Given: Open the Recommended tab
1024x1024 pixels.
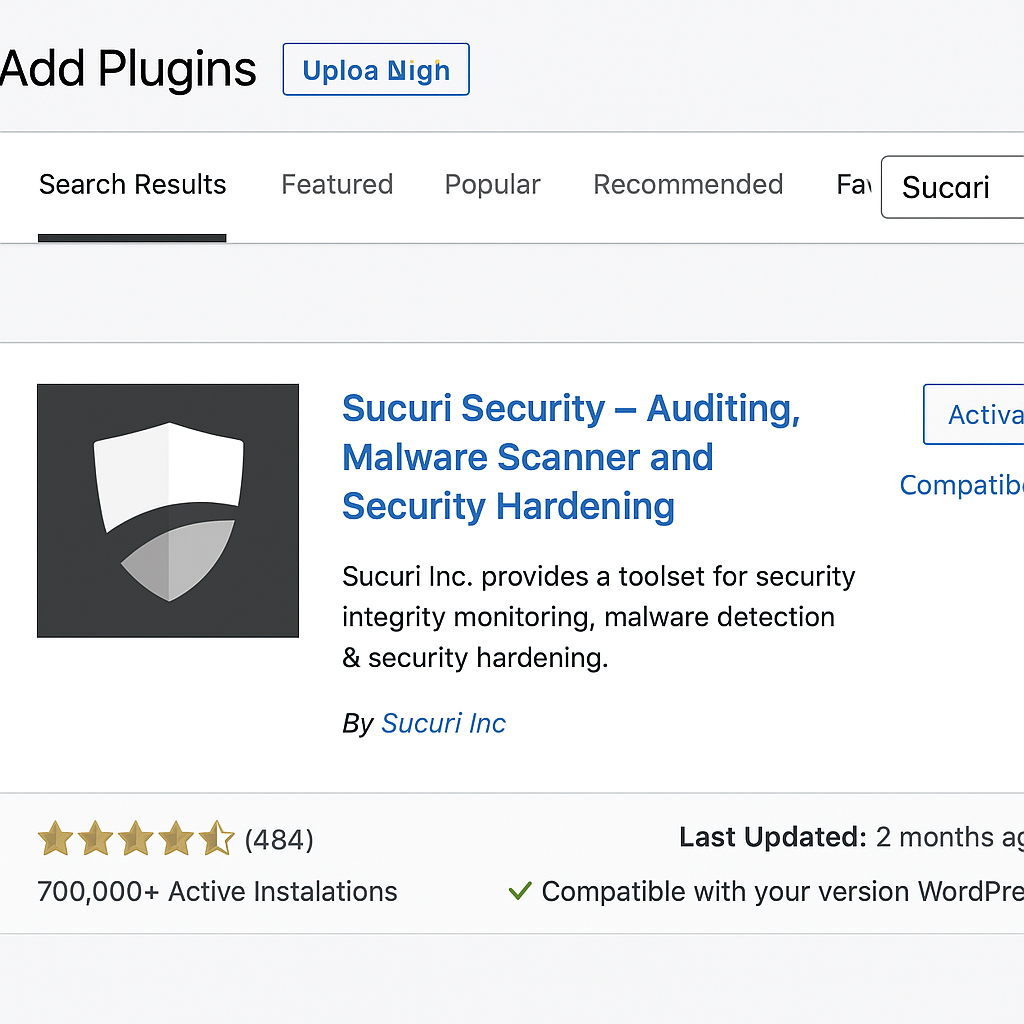Looking at the screenshot, I should (688, 185).
